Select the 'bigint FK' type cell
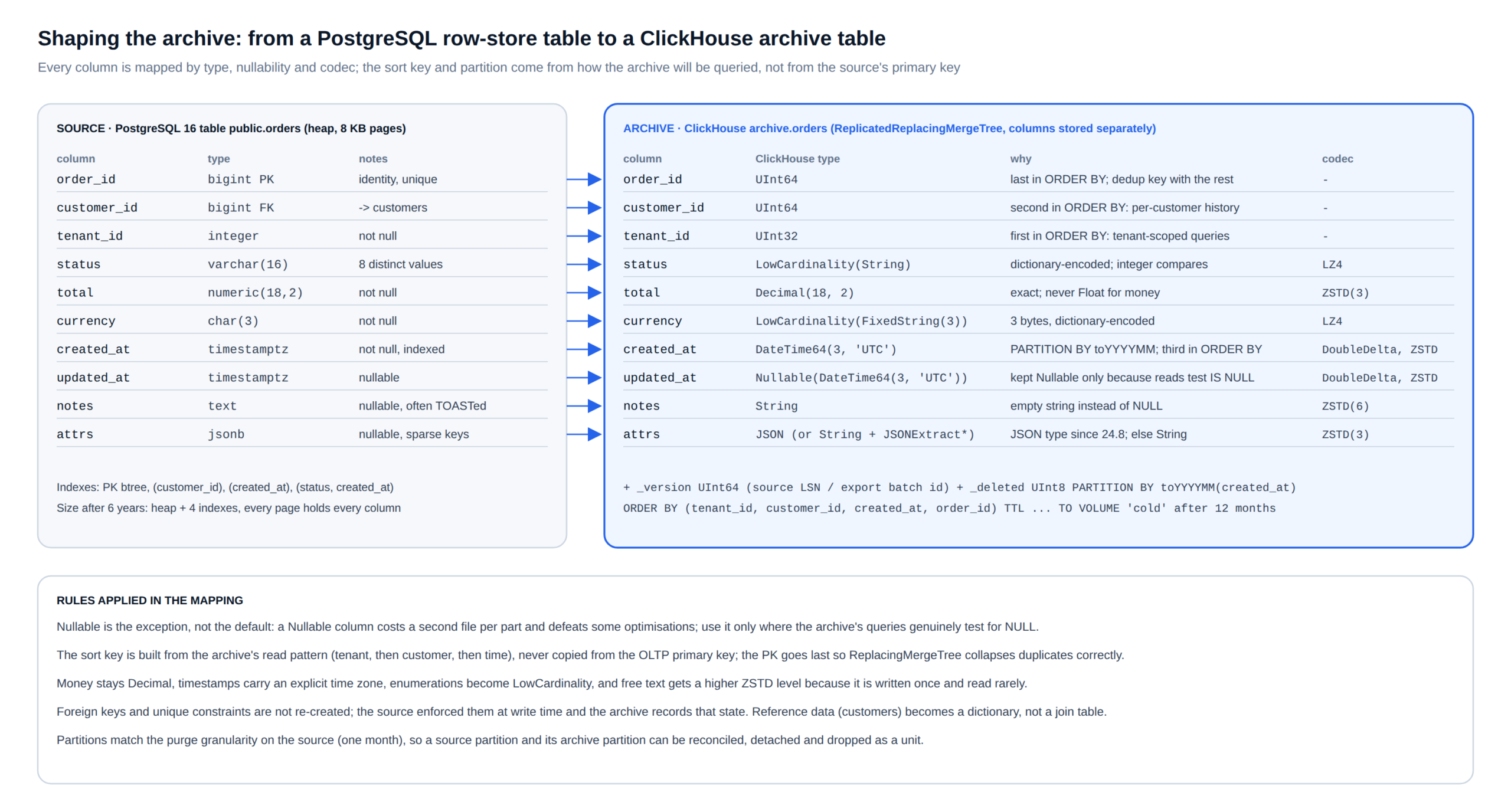This screenshot has width=1511, height=812. coord(240,208)
